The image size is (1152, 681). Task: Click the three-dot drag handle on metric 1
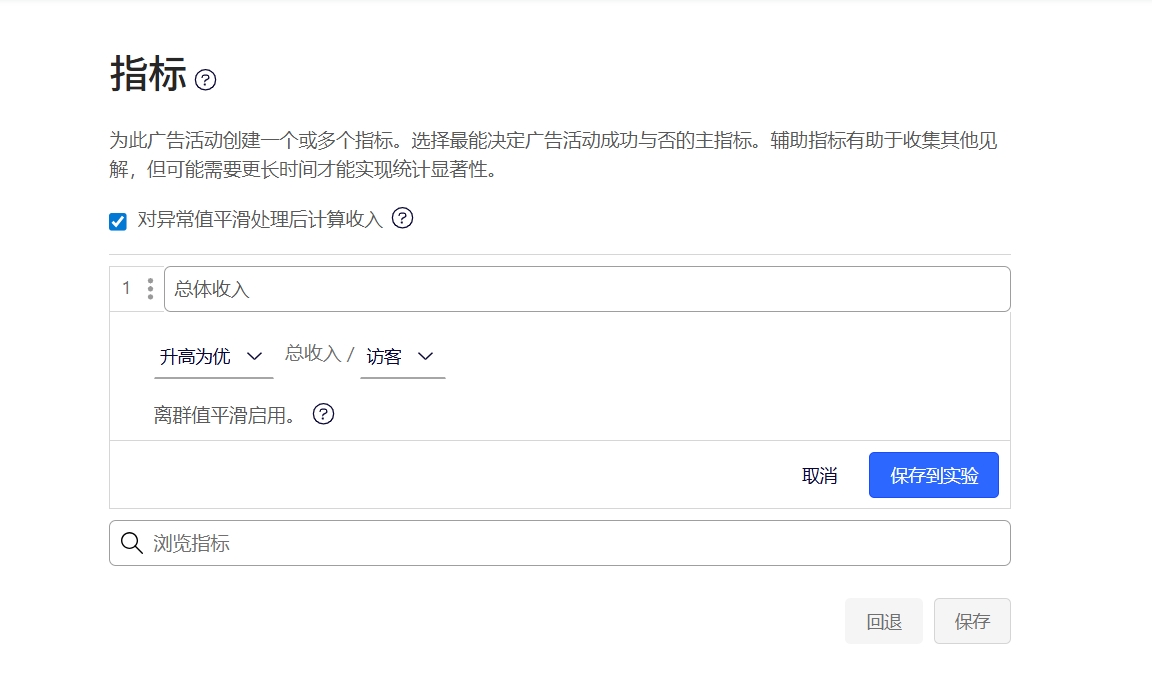pos(150,289)
